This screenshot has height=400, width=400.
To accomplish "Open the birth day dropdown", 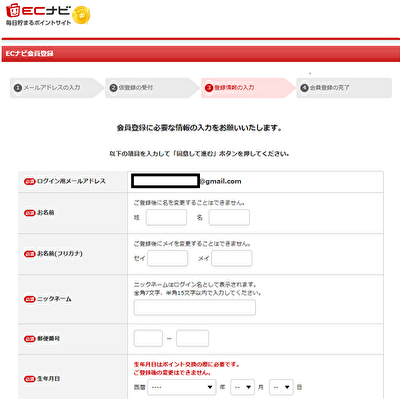I will tap(281, 387).
